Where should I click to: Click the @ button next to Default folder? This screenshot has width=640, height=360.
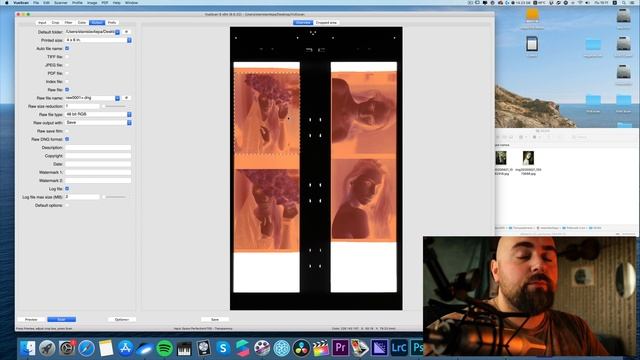(127, 32)
